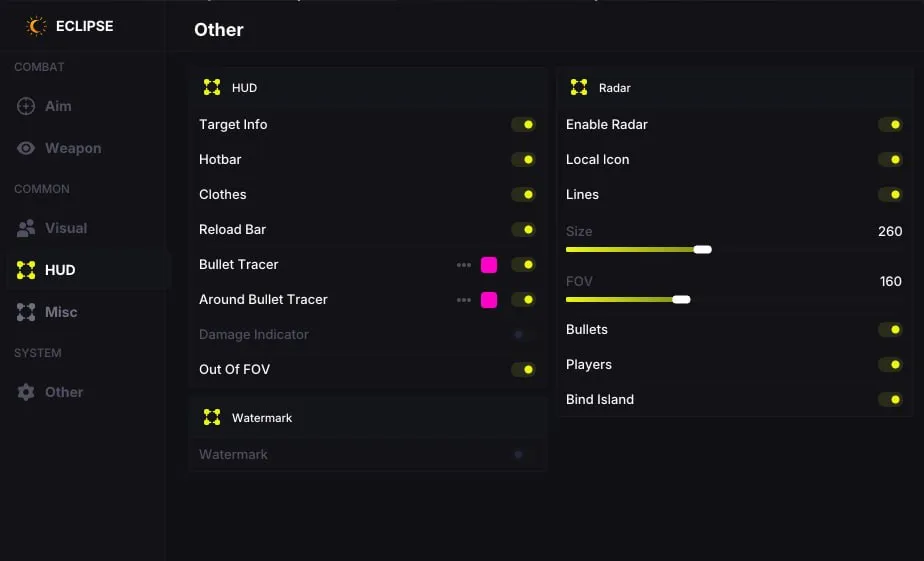The image size is (924, 561).
Task: Click the radar Size slider handle
Action: pos(702,249)
